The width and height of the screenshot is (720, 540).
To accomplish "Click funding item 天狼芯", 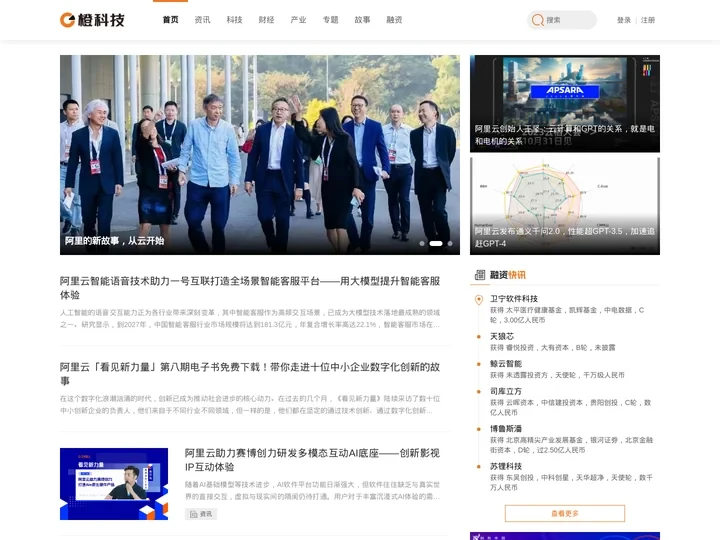I will click(x=502, y=336).
